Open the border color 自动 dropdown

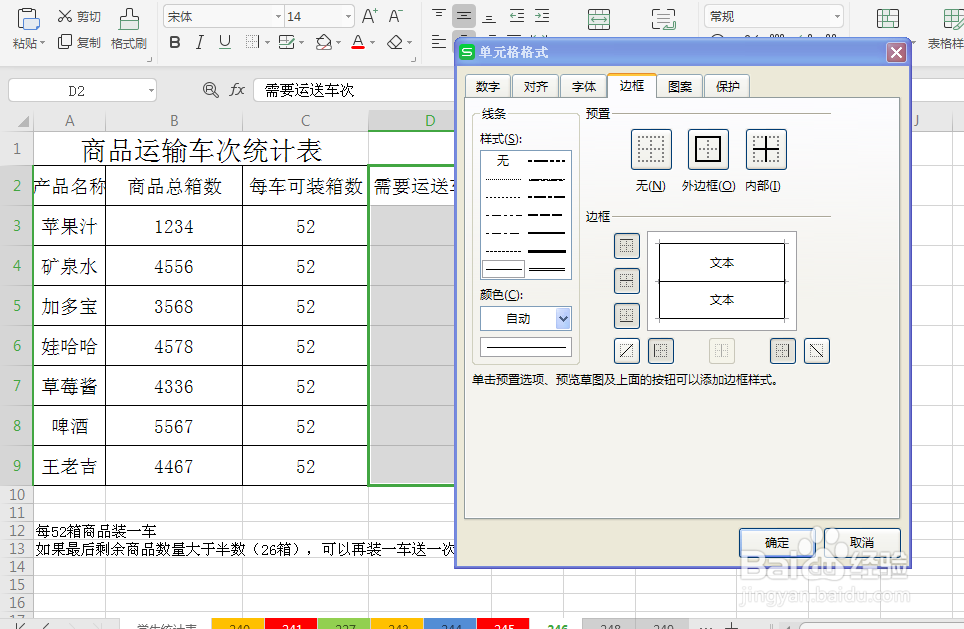[x=563, y=318]
